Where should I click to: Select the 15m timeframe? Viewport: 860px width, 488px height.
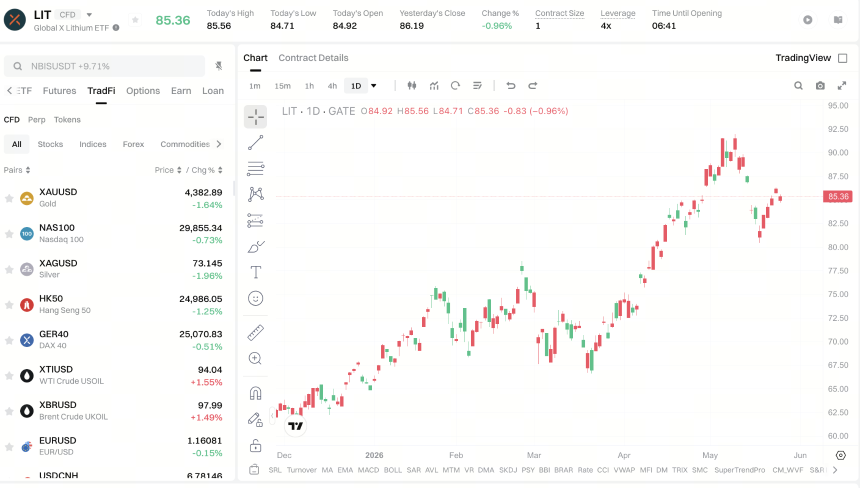point(282,86)
